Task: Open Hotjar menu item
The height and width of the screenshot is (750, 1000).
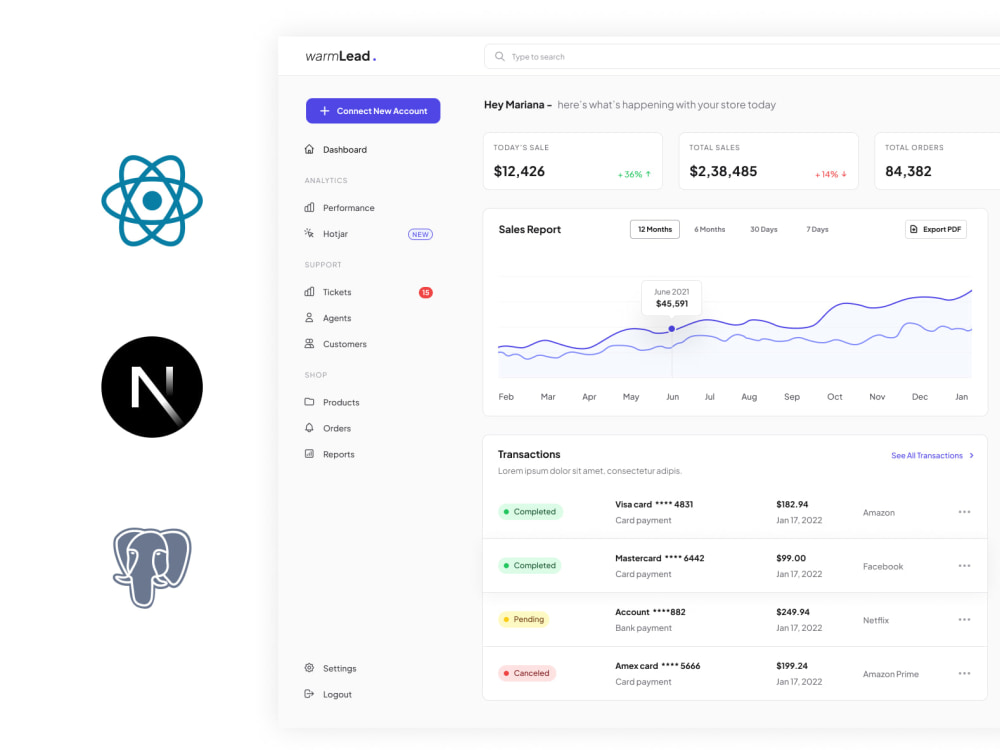Action: (335, 234)
